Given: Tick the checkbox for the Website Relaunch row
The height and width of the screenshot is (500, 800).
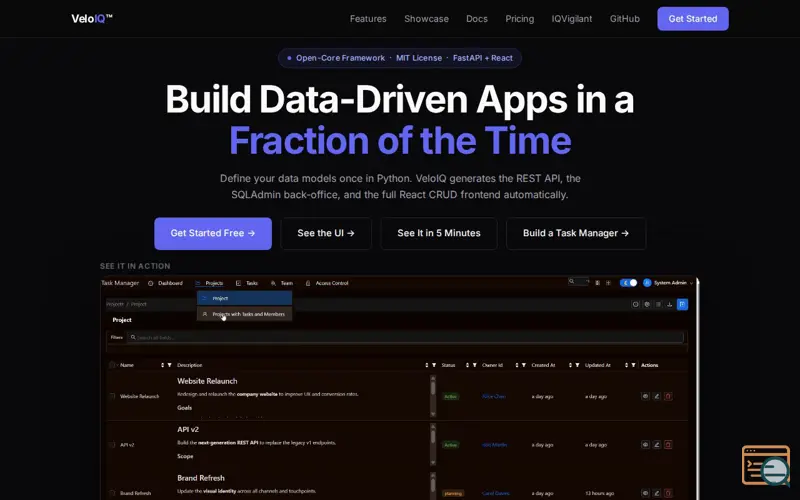Looking at the screenshot, I should [112, 396].
